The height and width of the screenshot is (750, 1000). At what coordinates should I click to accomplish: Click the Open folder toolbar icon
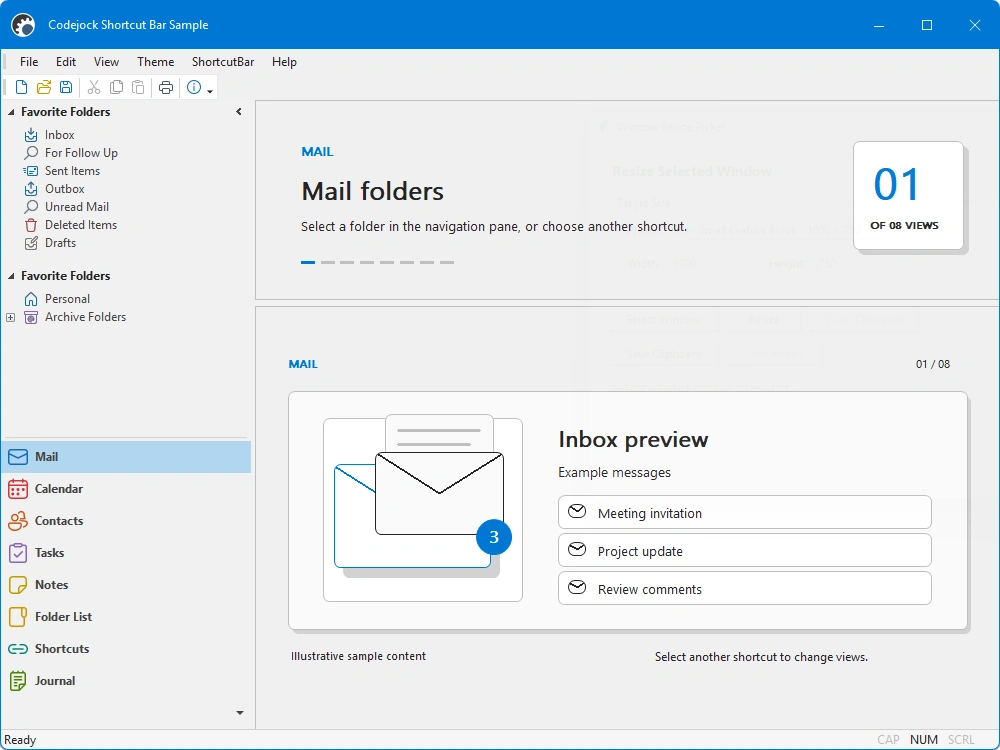pyautogui.click(x=43, y=87)
